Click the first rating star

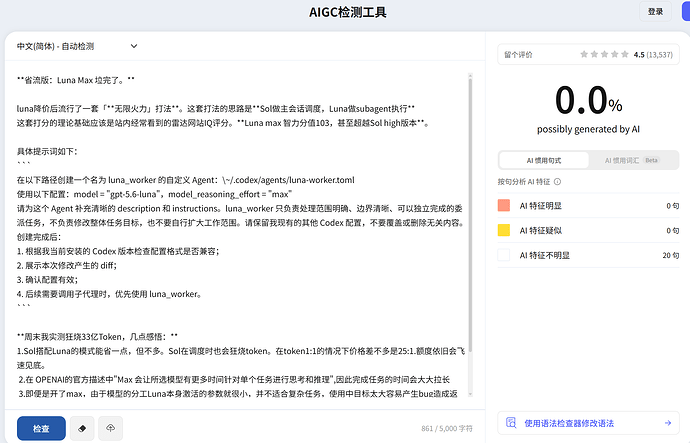[x=584, y=55]
